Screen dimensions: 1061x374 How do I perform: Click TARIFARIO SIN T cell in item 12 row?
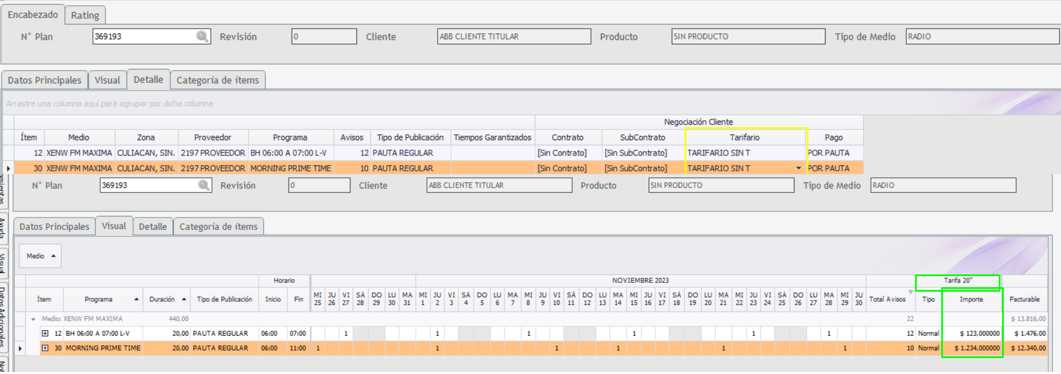coord(746,153)
